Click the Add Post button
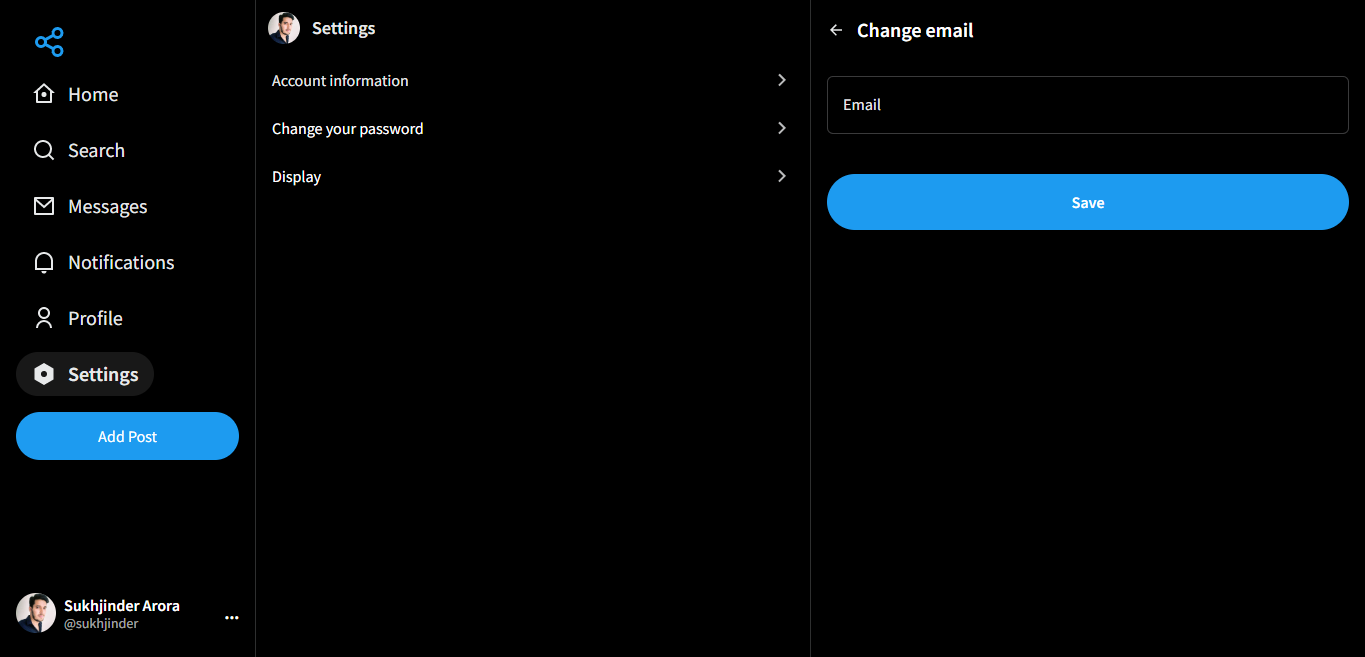Image resolution: width=1365 pixels, height=657 pixels. pos(127,436)
